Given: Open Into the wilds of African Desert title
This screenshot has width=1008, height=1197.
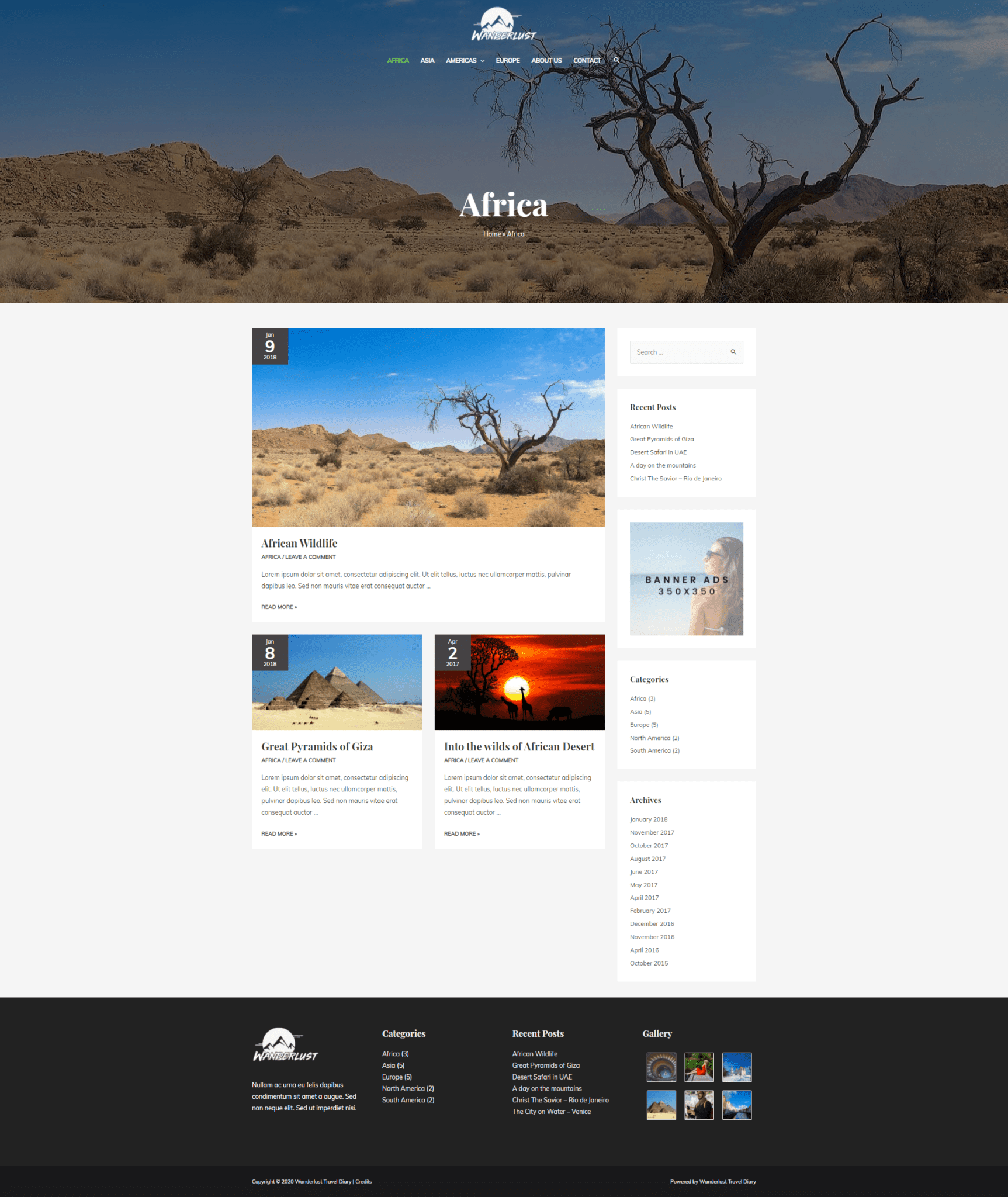Looking at the screenshot, I should [x=519, y=746].
